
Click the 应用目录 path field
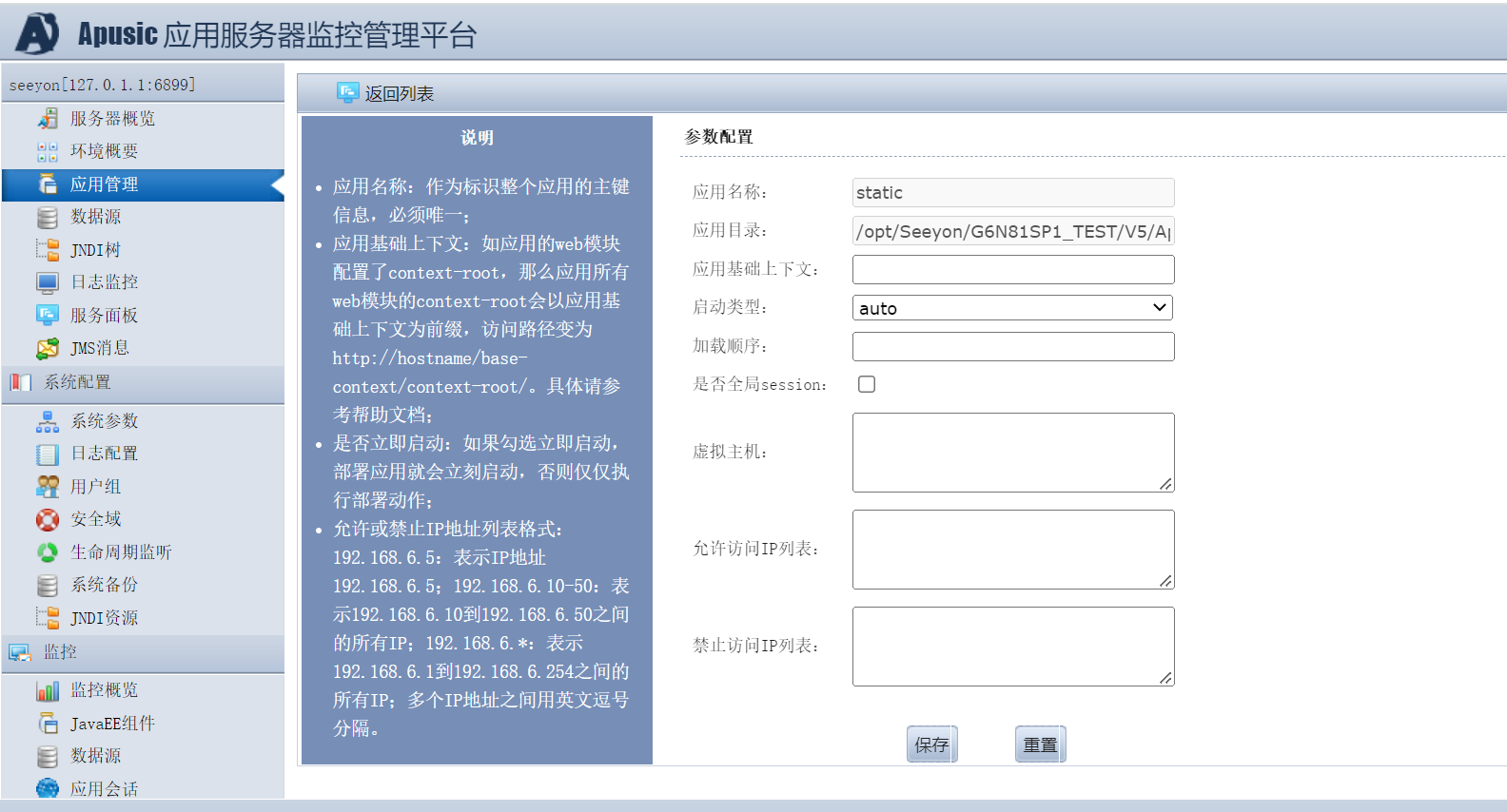tap(1013, 231)
